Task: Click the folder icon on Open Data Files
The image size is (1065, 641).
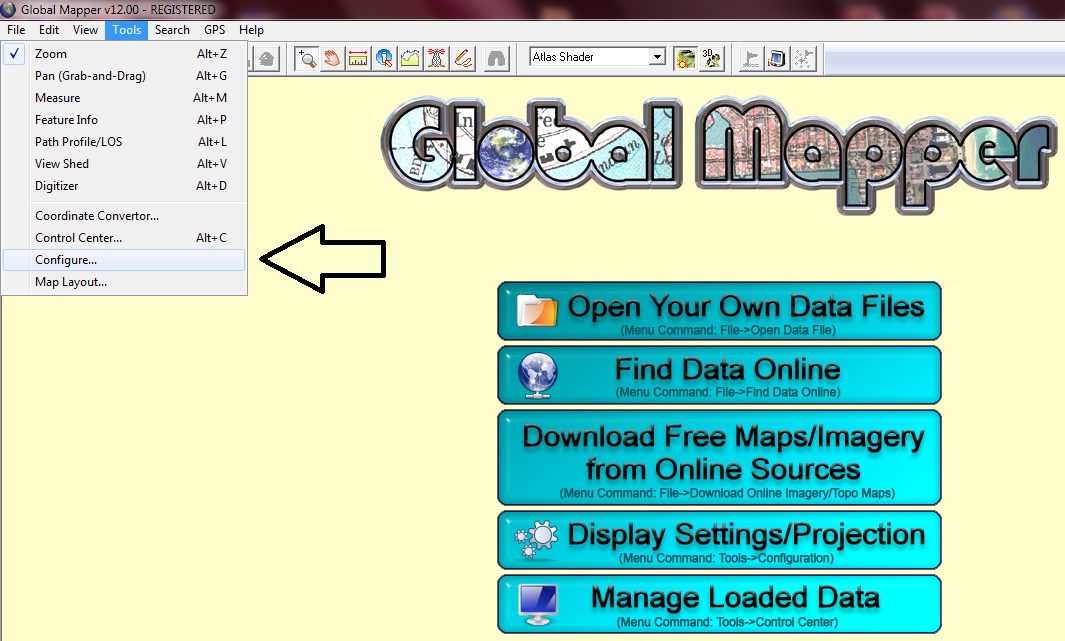Action: (x=537, y=311)
